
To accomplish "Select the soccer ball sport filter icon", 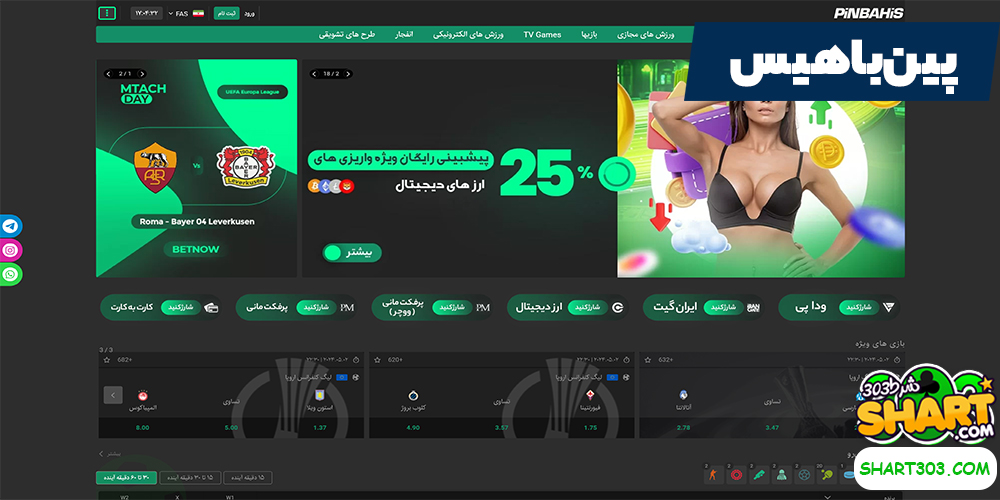I will [805, 474].
